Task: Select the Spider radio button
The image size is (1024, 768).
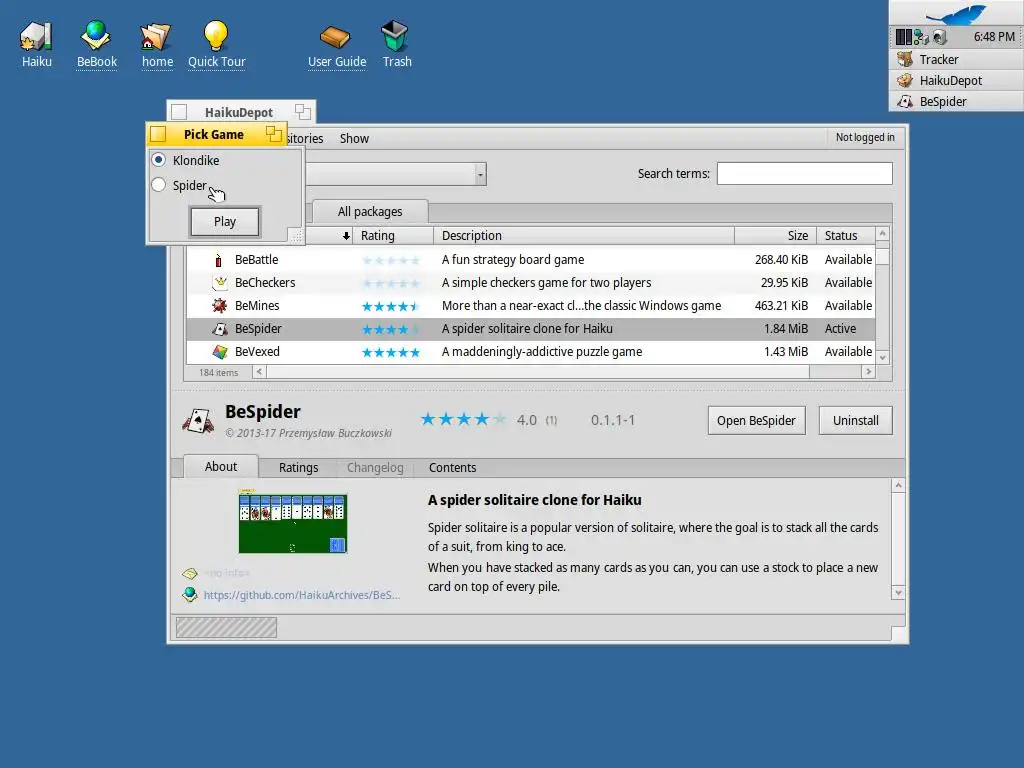Action: tap(159, 185)
